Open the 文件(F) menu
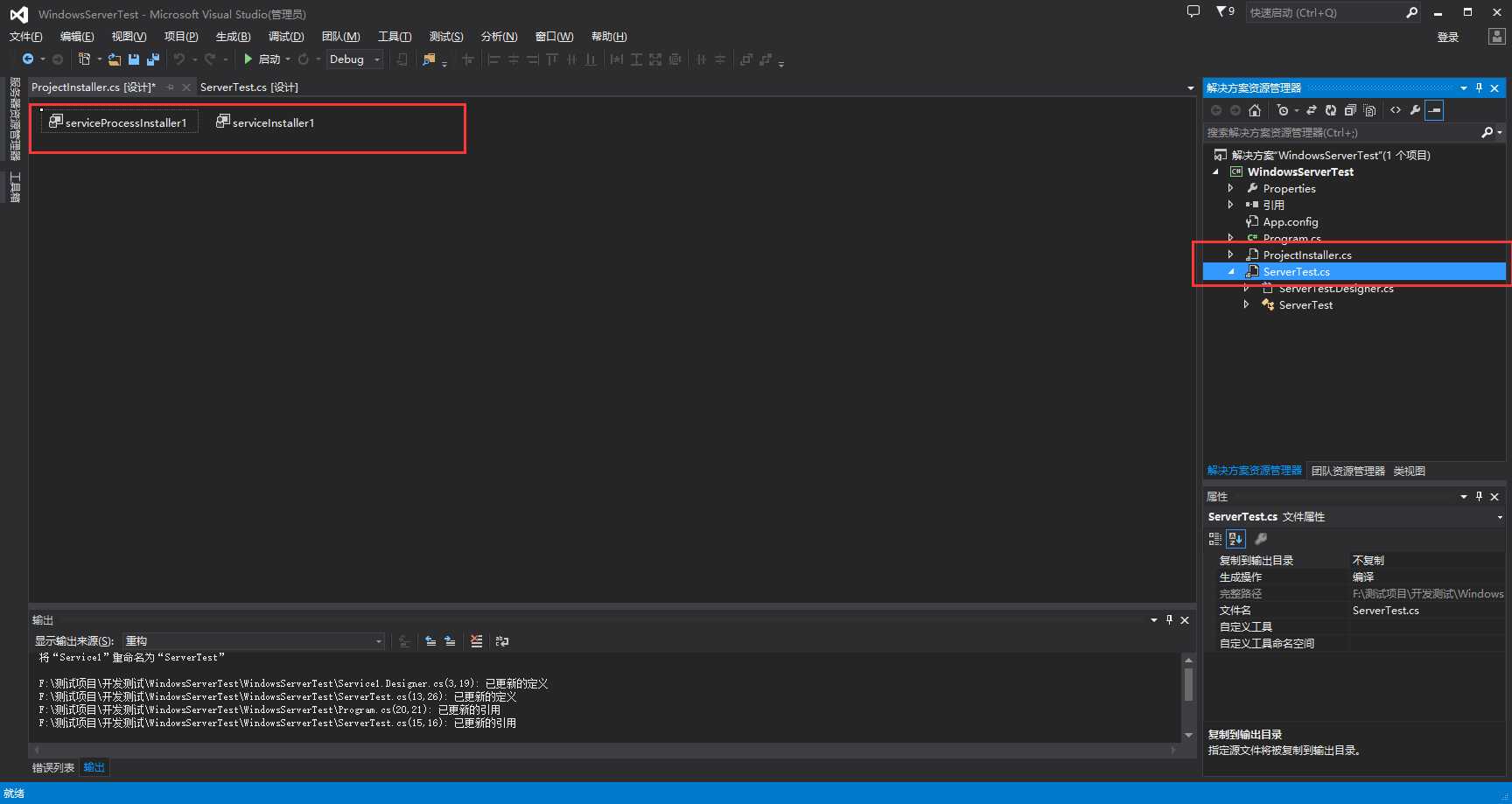Screen dimensions: 1512x804 point(25,37)
